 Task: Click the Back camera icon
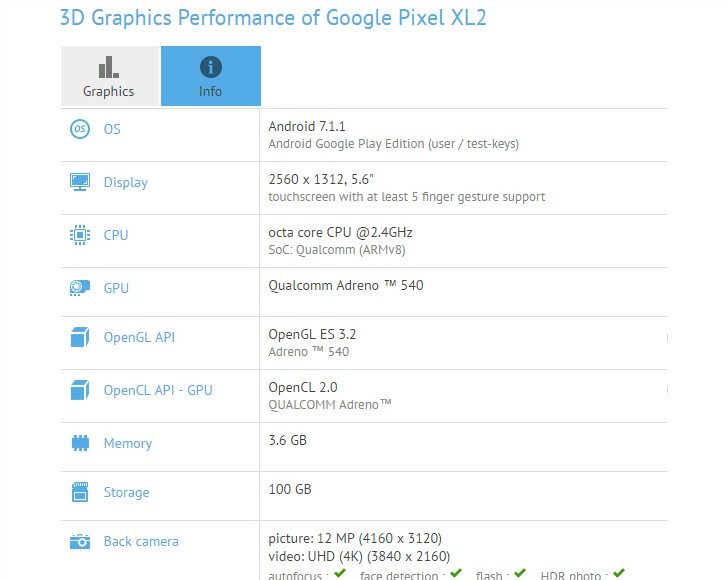coord(80,541)
